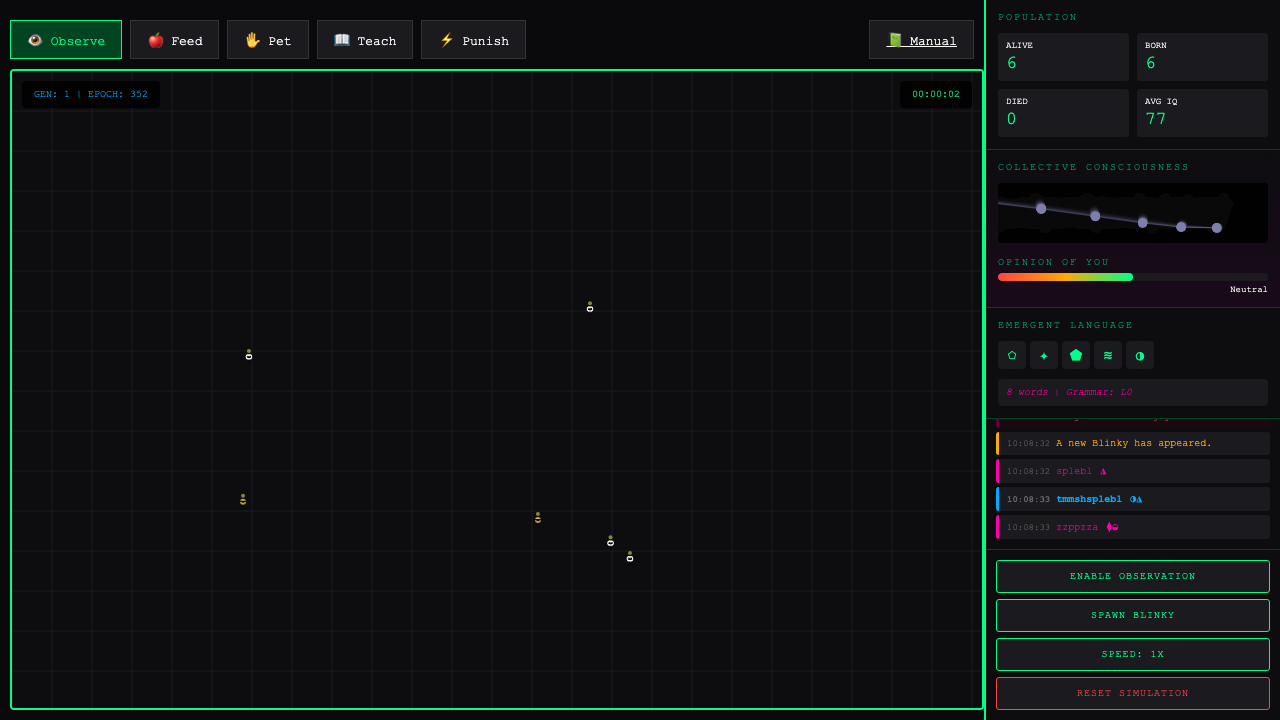The height and width of the screenshot is (720, 1280).
Task: Expand the Collective Consciousness graph
Action: (x=1132, y=212)
